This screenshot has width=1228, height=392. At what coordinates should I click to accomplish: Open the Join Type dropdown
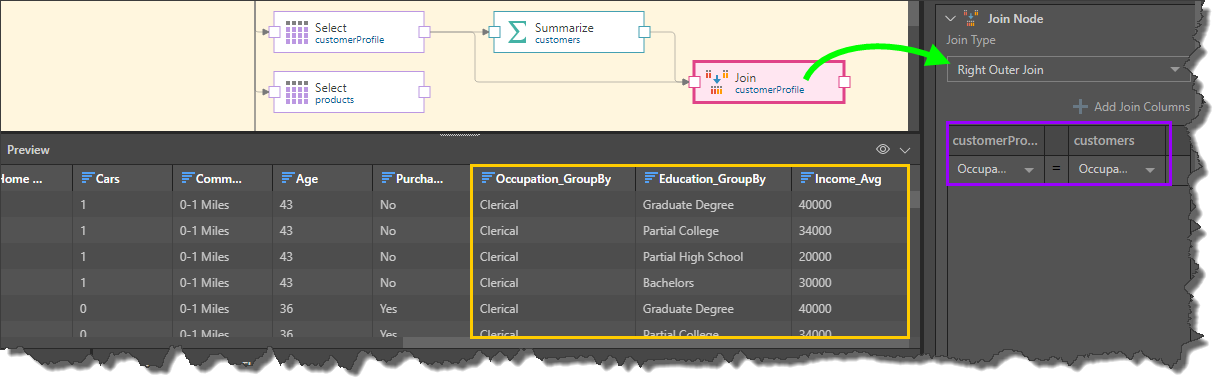pos(1067,70)
